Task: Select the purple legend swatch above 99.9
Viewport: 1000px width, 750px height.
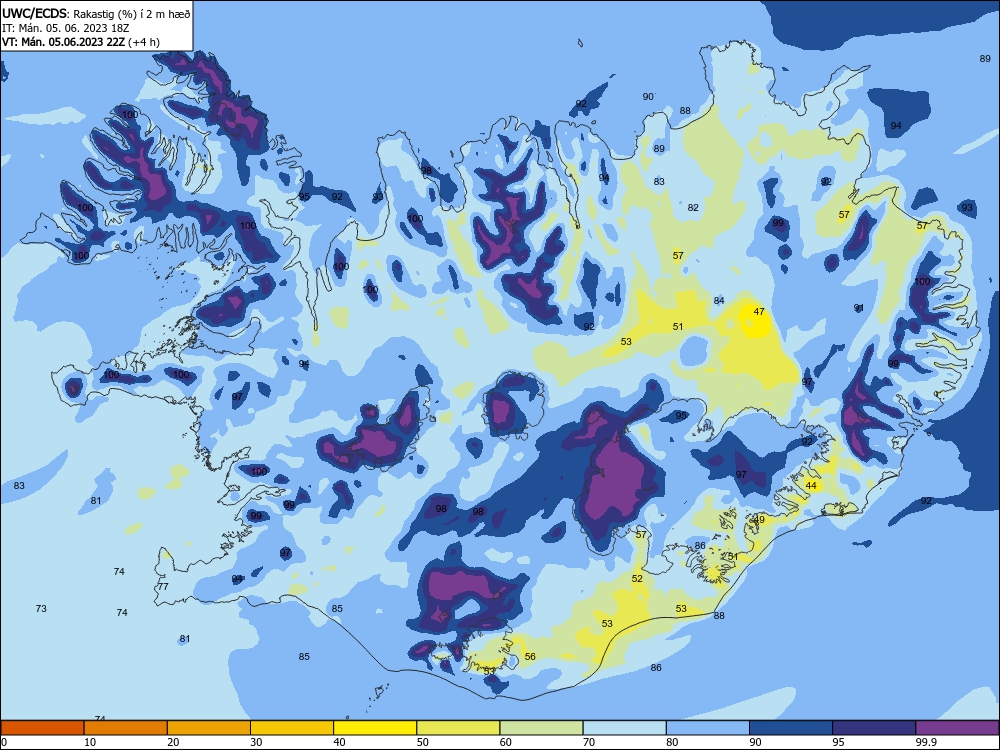Action: click(x=957, y=728)
